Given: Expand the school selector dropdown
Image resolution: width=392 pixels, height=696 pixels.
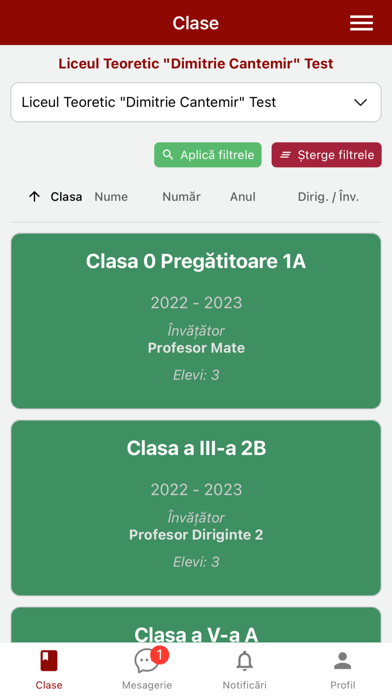Looking at the screenshot, I should (x=196, y=102).
